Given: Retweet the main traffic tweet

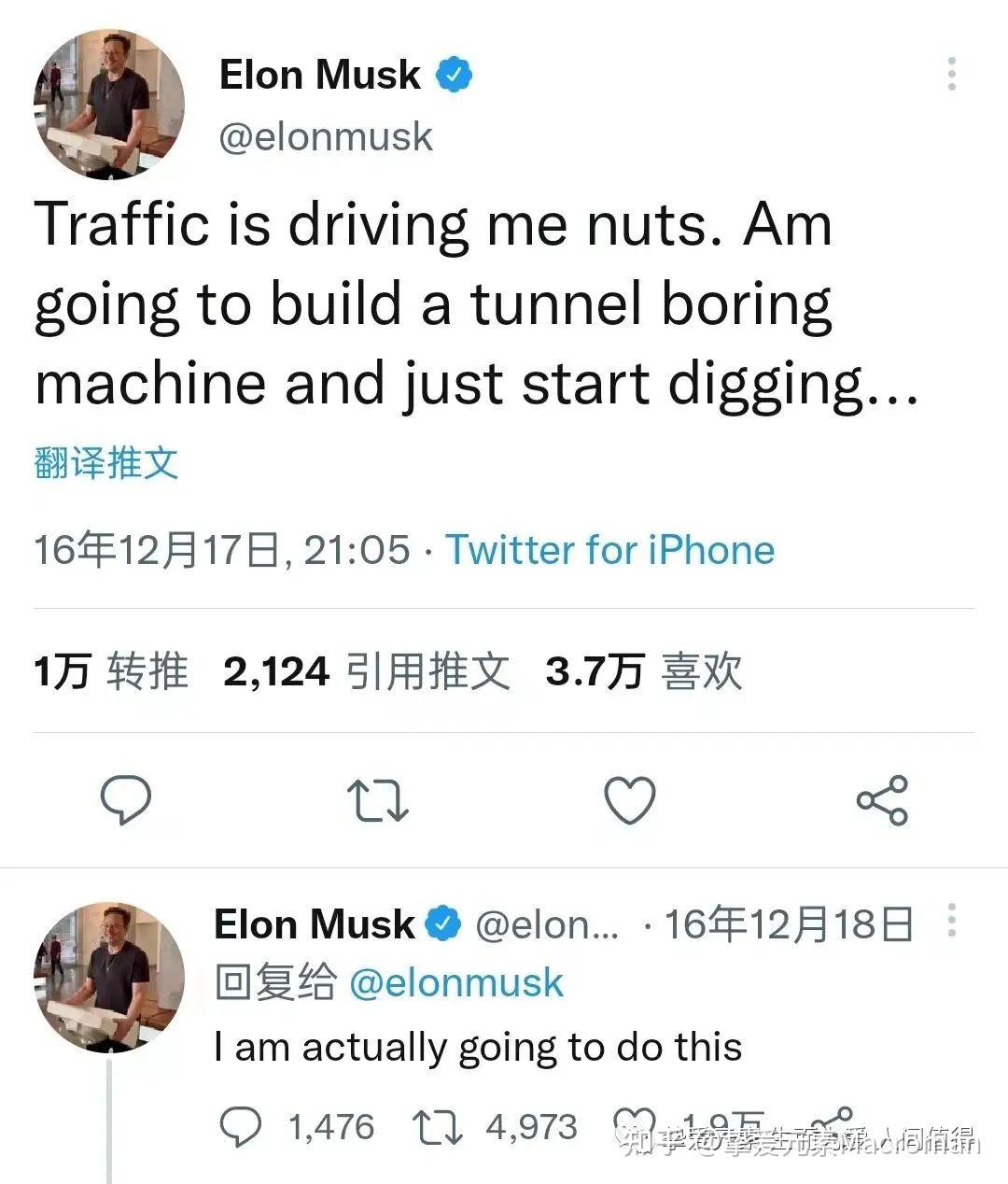Looking at the screenshot, I should [377, 800].
